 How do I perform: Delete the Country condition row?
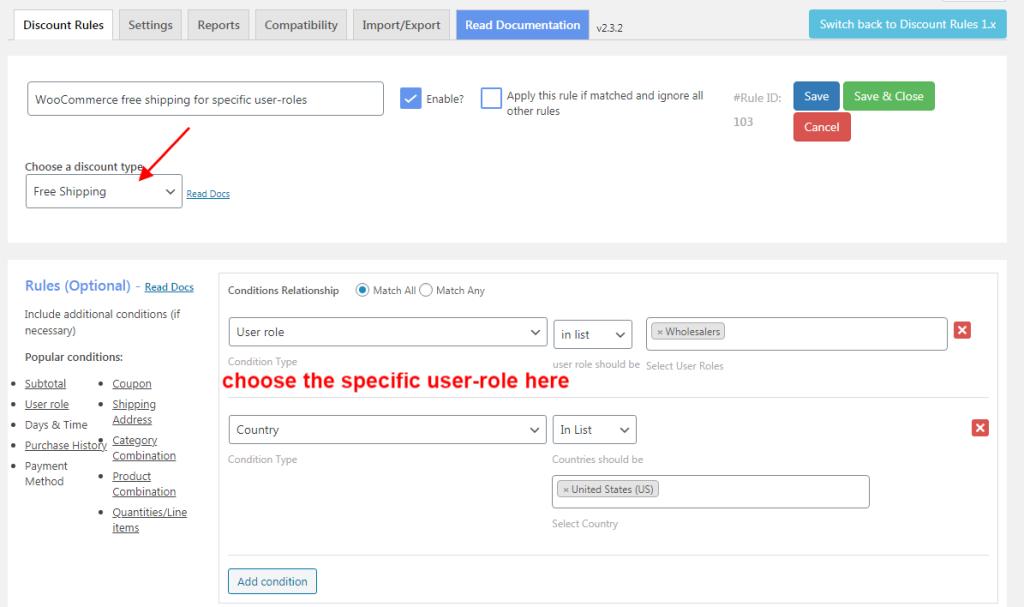pos(980,428)
